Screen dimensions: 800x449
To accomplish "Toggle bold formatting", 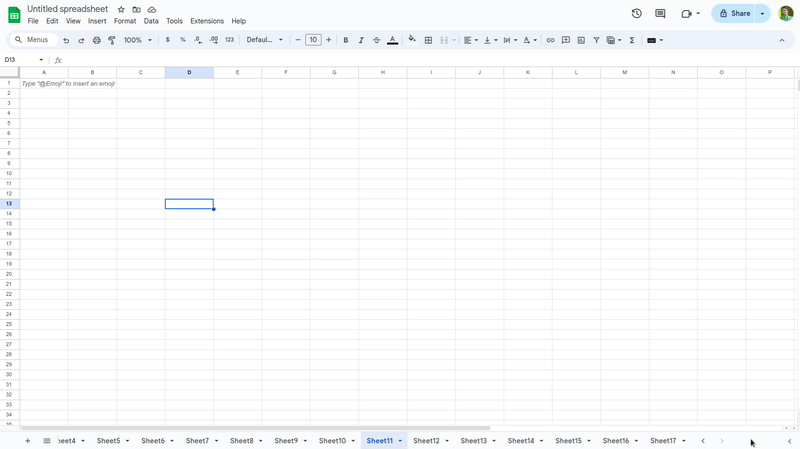I will [345, 40].
